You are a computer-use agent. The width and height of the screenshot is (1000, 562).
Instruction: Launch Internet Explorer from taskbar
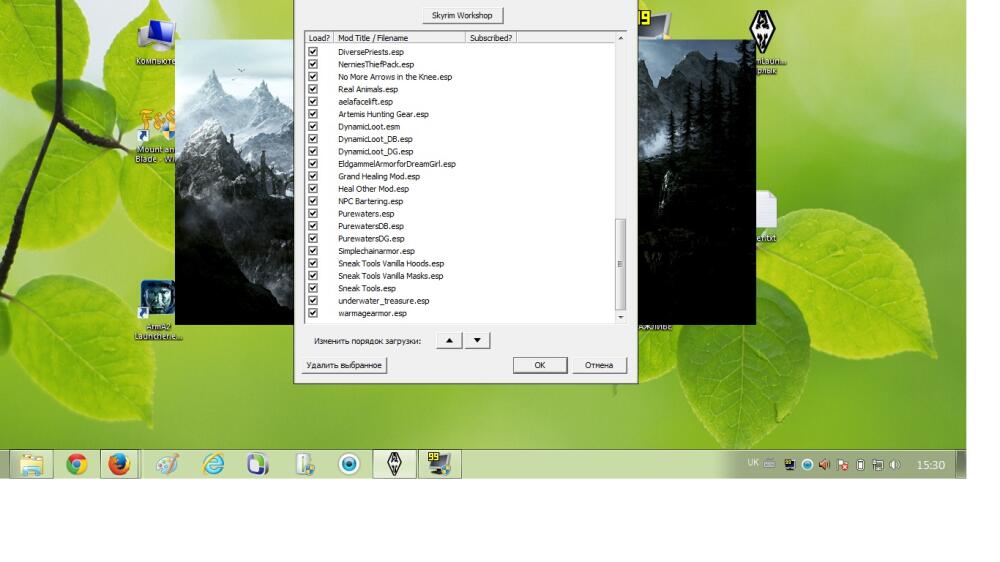click(213, 464)
